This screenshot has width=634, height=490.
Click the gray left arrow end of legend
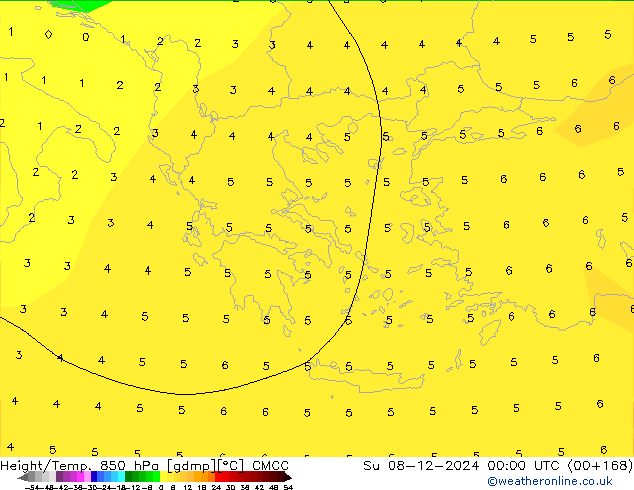[23, 477]
